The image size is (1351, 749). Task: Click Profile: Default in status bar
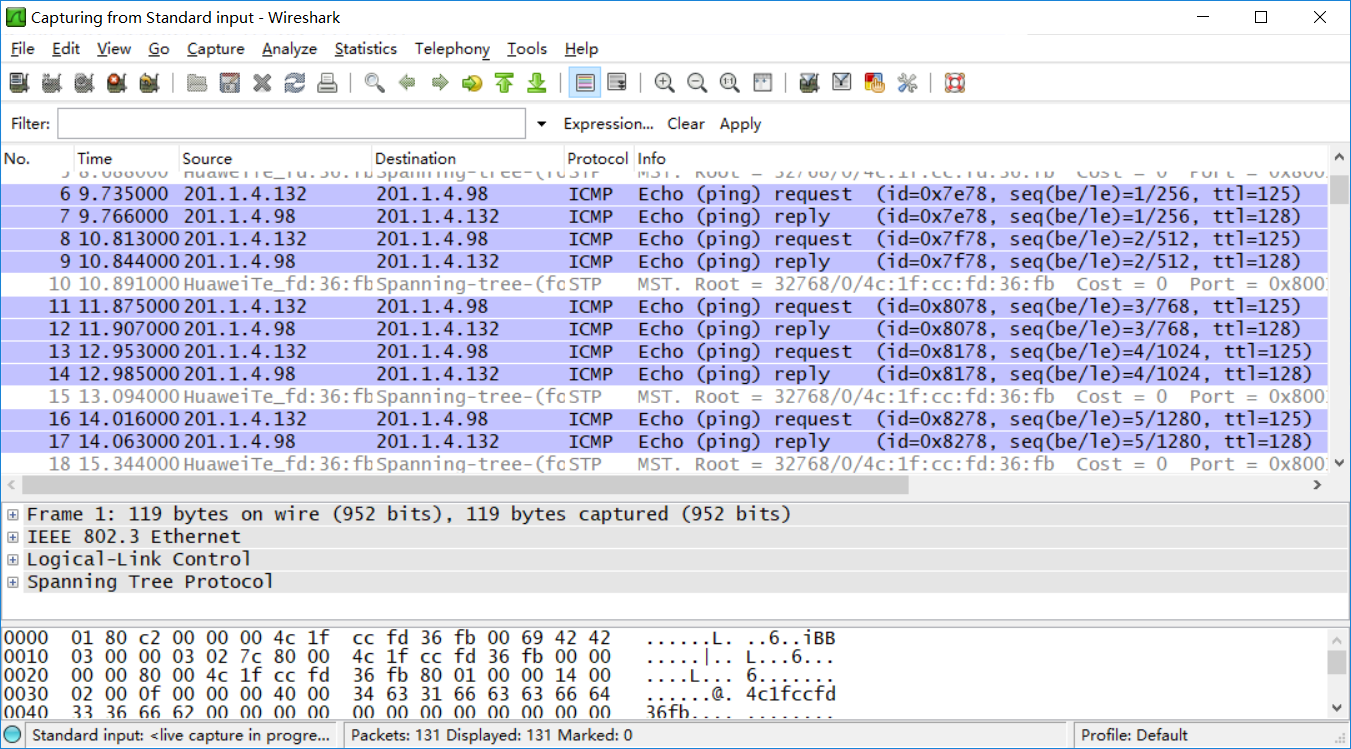[x=1134, y=735]
